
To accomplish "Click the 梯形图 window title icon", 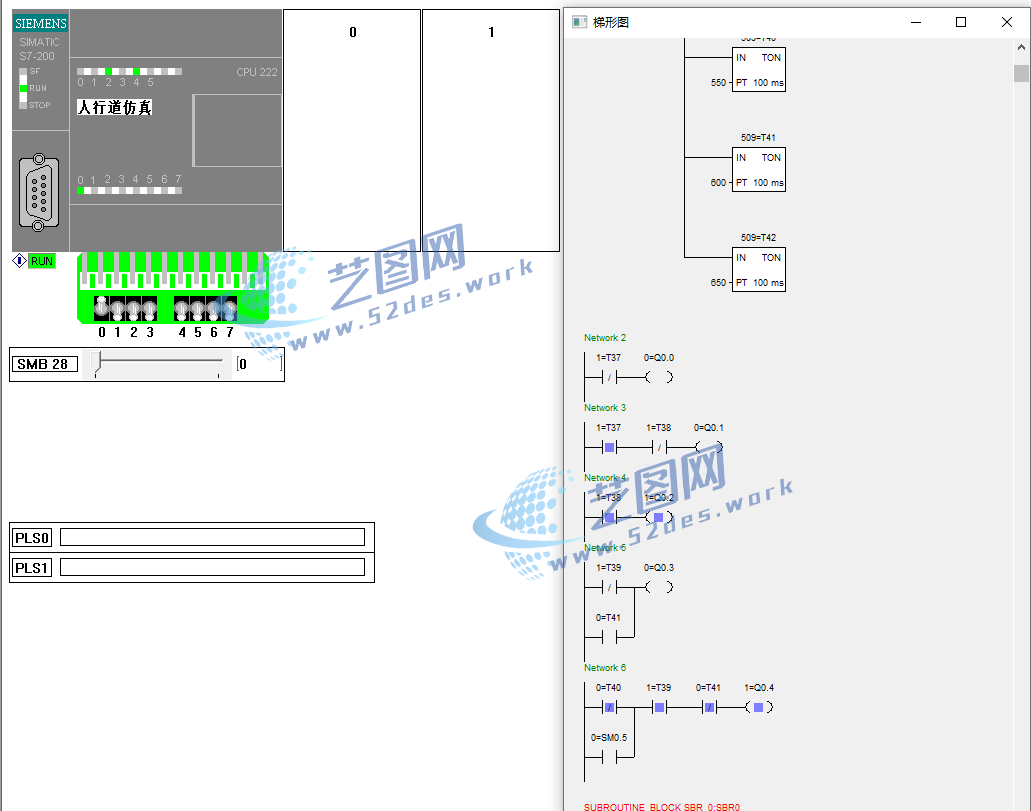I will click(x=579, y=22).
